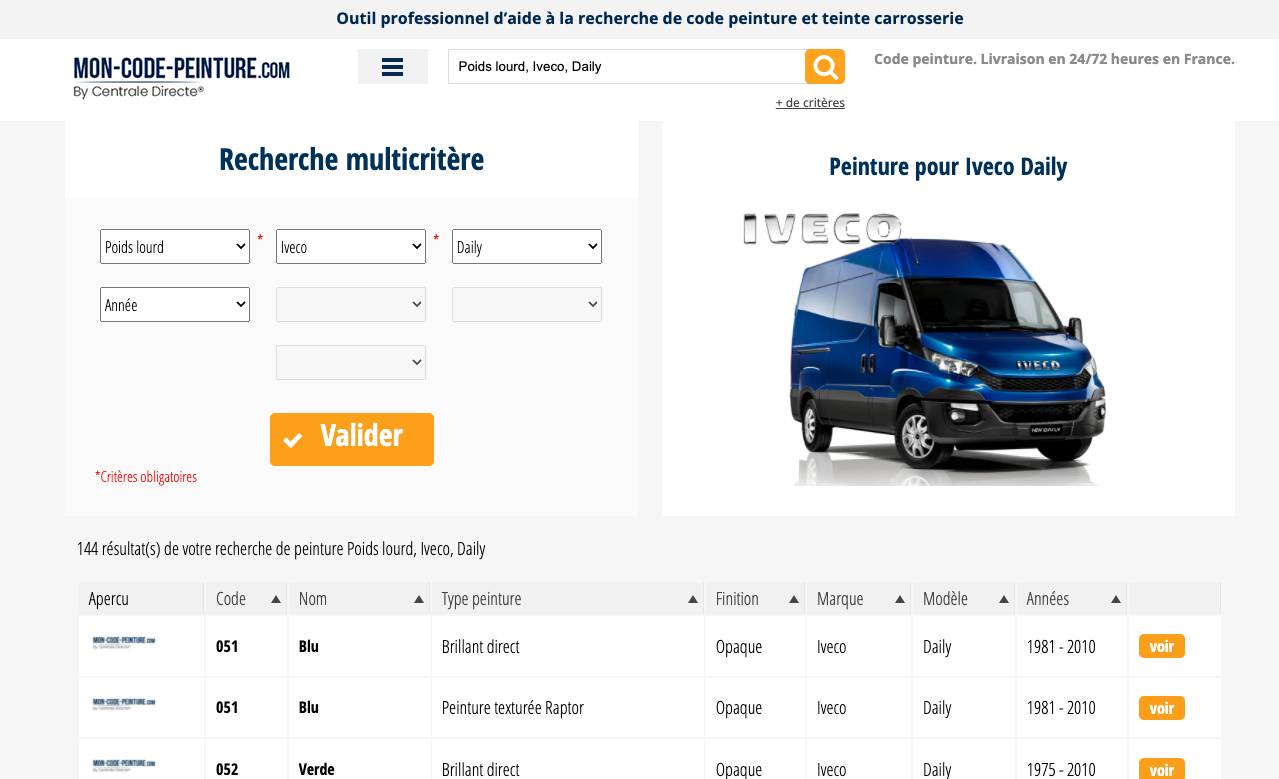Expand the Année dropdown

click(175, 305)
